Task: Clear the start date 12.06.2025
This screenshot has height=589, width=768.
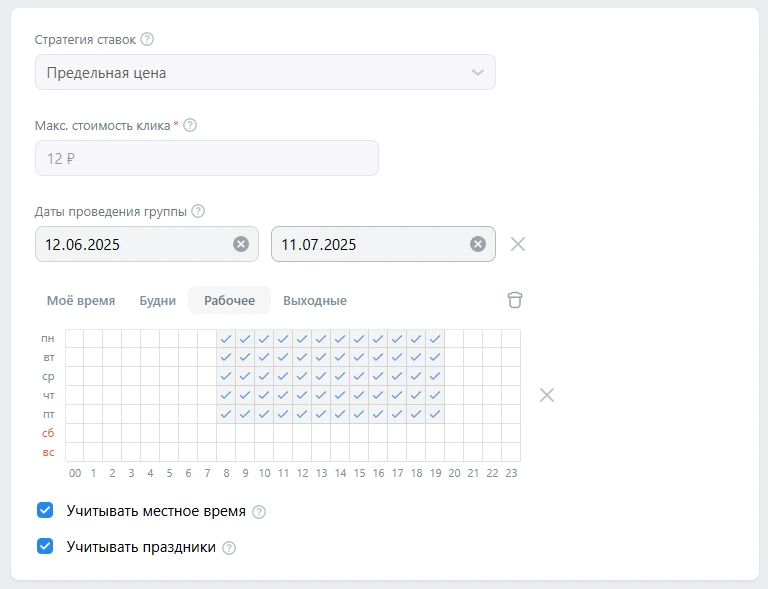Action: coord(241,244)
